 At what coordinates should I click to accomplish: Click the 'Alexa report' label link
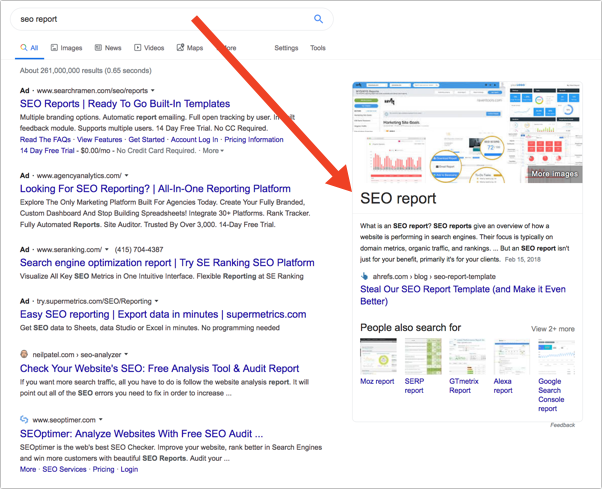click(x=503, y=386)
